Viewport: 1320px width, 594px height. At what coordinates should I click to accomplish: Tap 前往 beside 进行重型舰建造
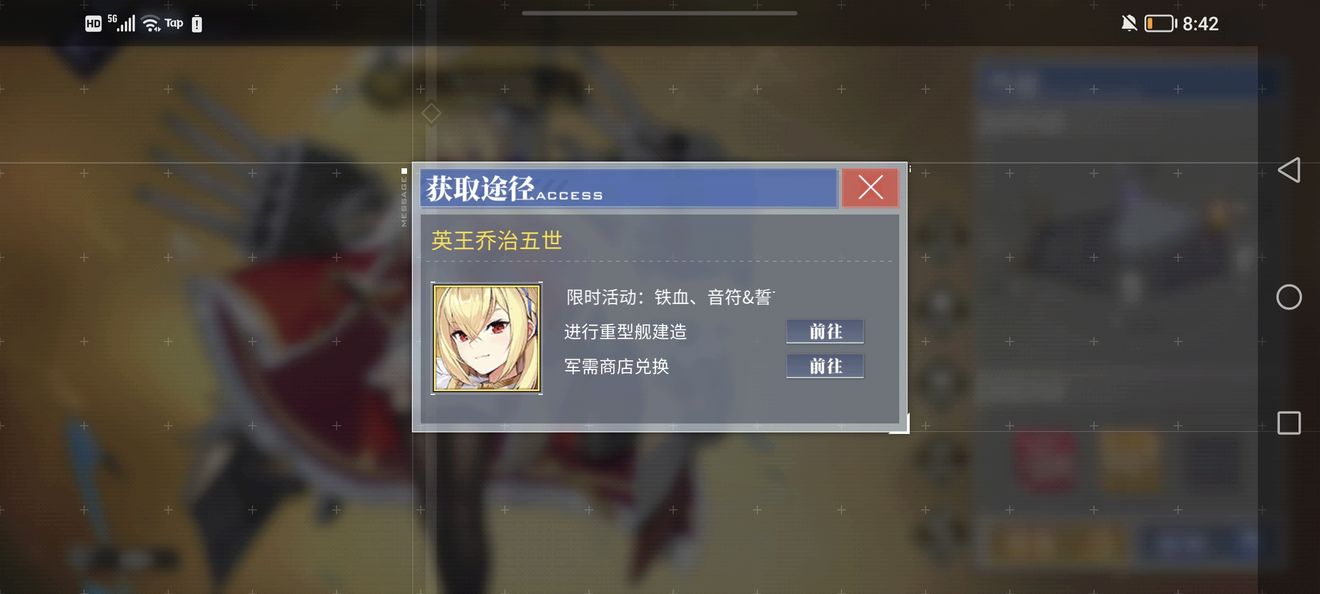[825, 332]
